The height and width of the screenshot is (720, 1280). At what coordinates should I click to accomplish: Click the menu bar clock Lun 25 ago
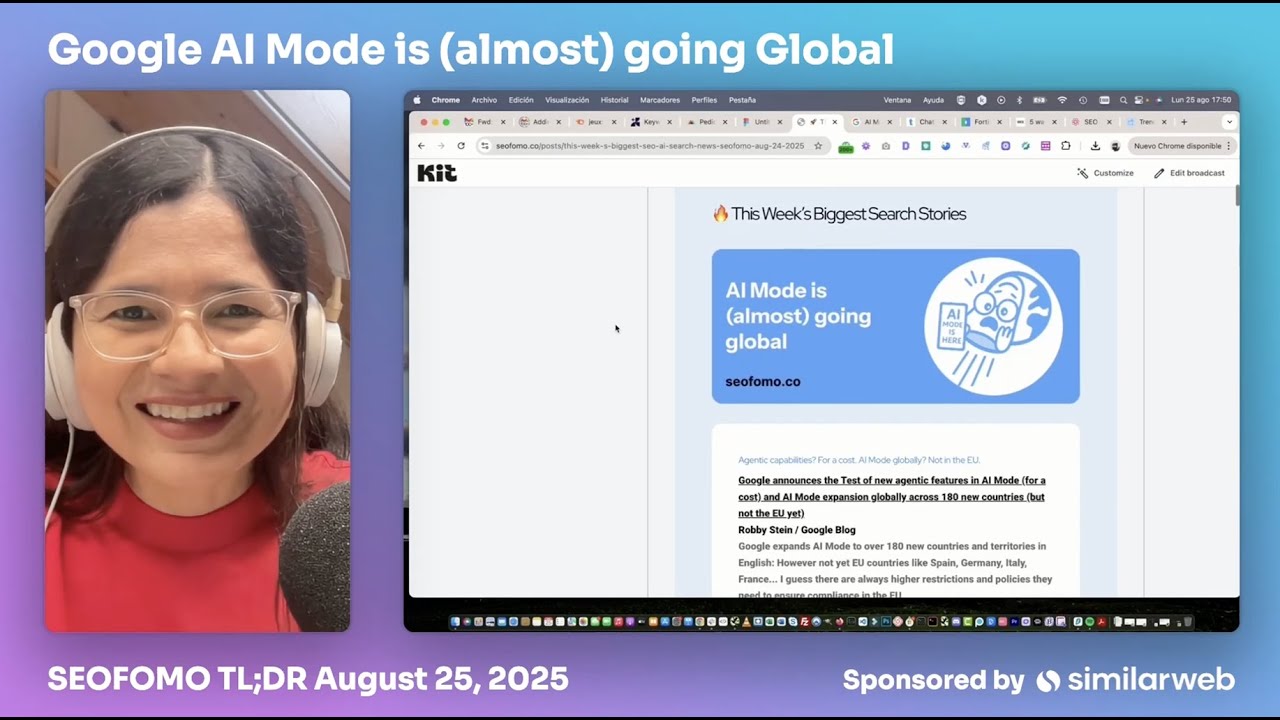1201,100
